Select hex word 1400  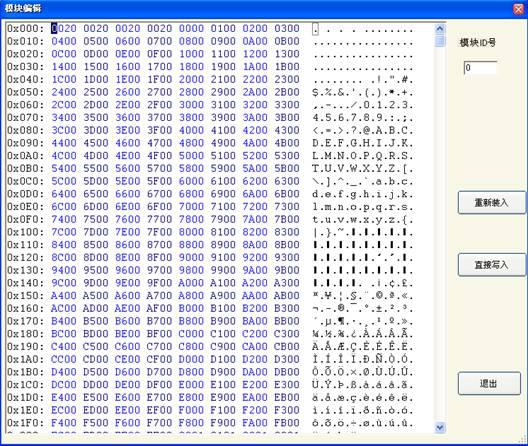coord(64,67)
